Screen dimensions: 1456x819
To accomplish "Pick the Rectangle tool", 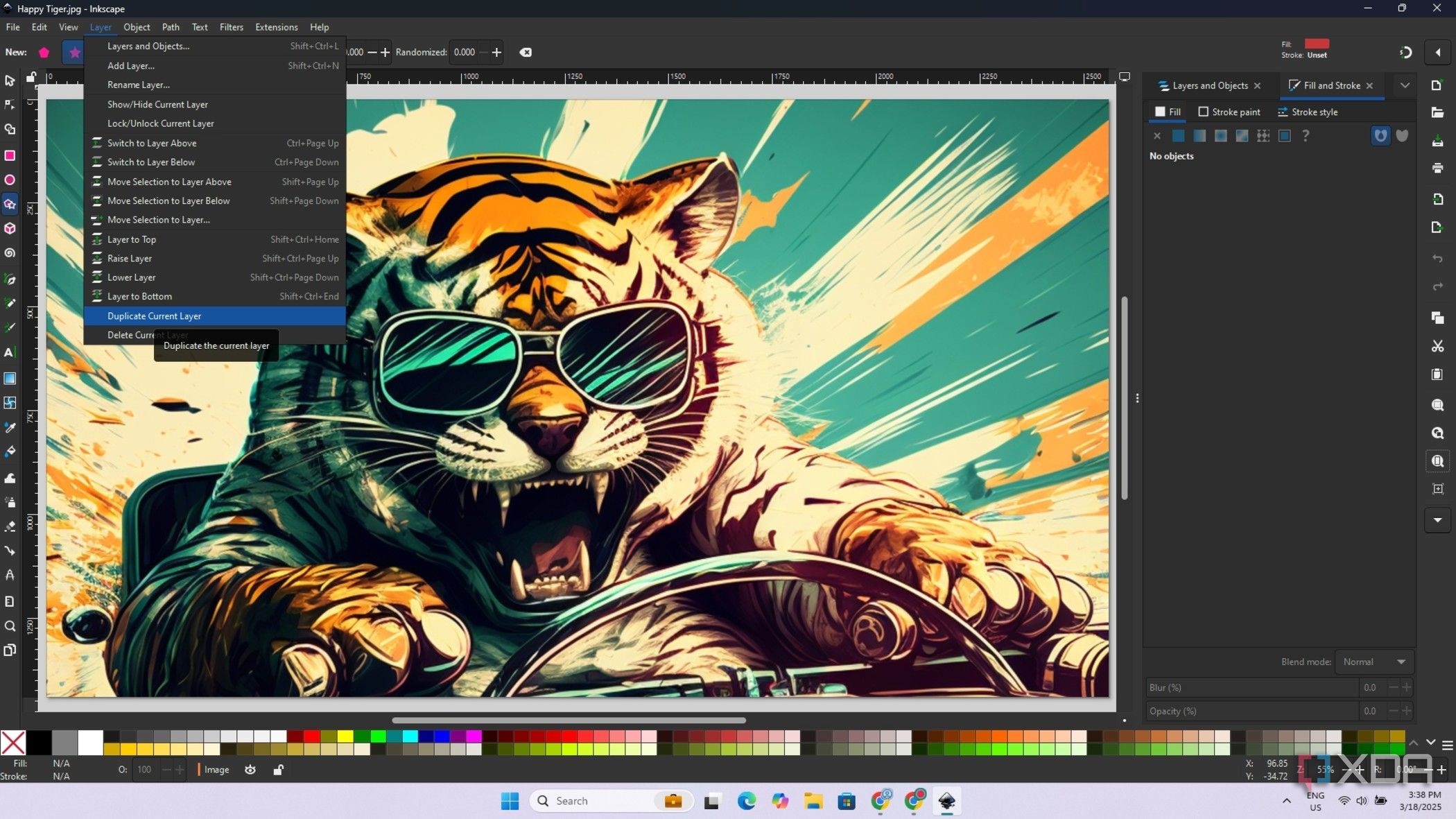I will [x=10, y=155].
